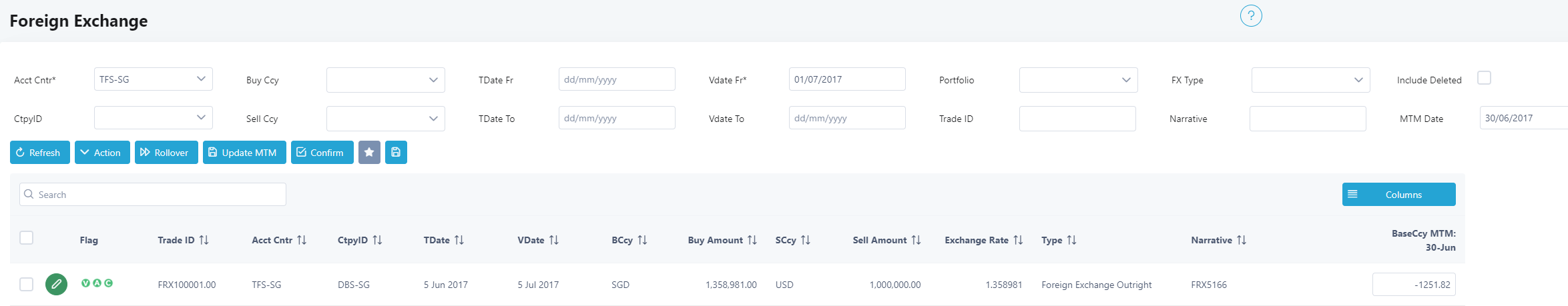Click the Rollover button
This screenshot has height=306, width=1568.
[166, 153]
